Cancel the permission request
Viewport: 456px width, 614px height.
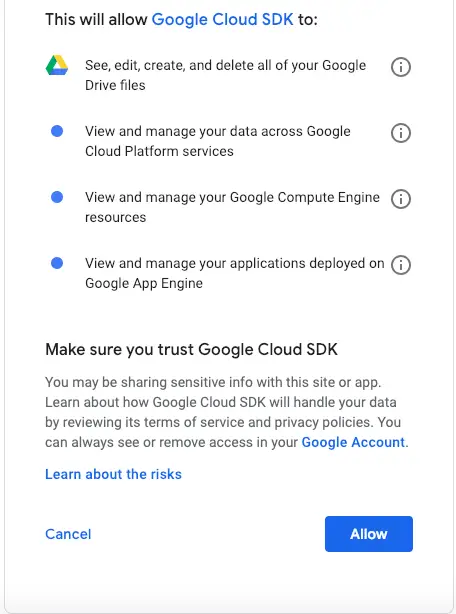pyautogui.click(x=68, y=534)
